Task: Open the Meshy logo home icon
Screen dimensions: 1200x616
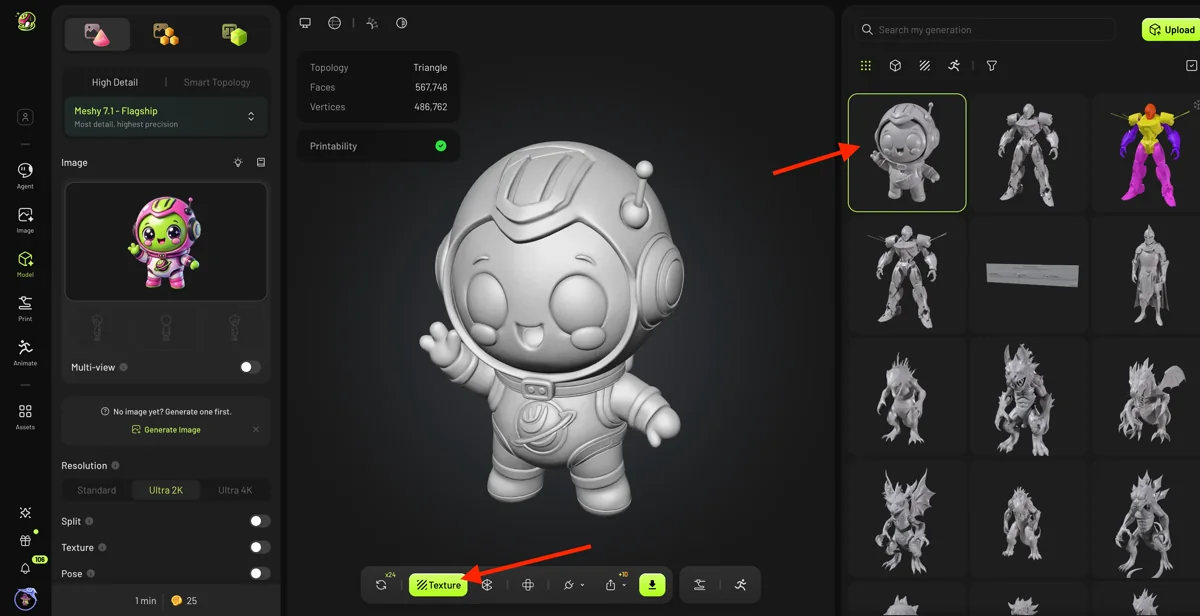Action: click(x=26, y=21)
